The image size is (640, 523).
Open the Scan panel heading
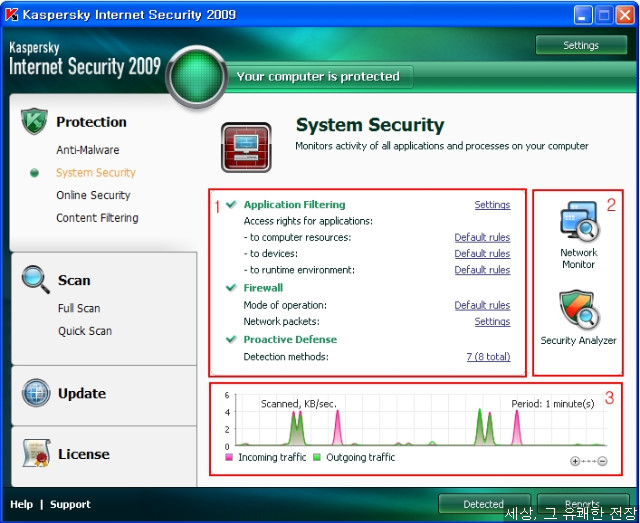point(74,280)
